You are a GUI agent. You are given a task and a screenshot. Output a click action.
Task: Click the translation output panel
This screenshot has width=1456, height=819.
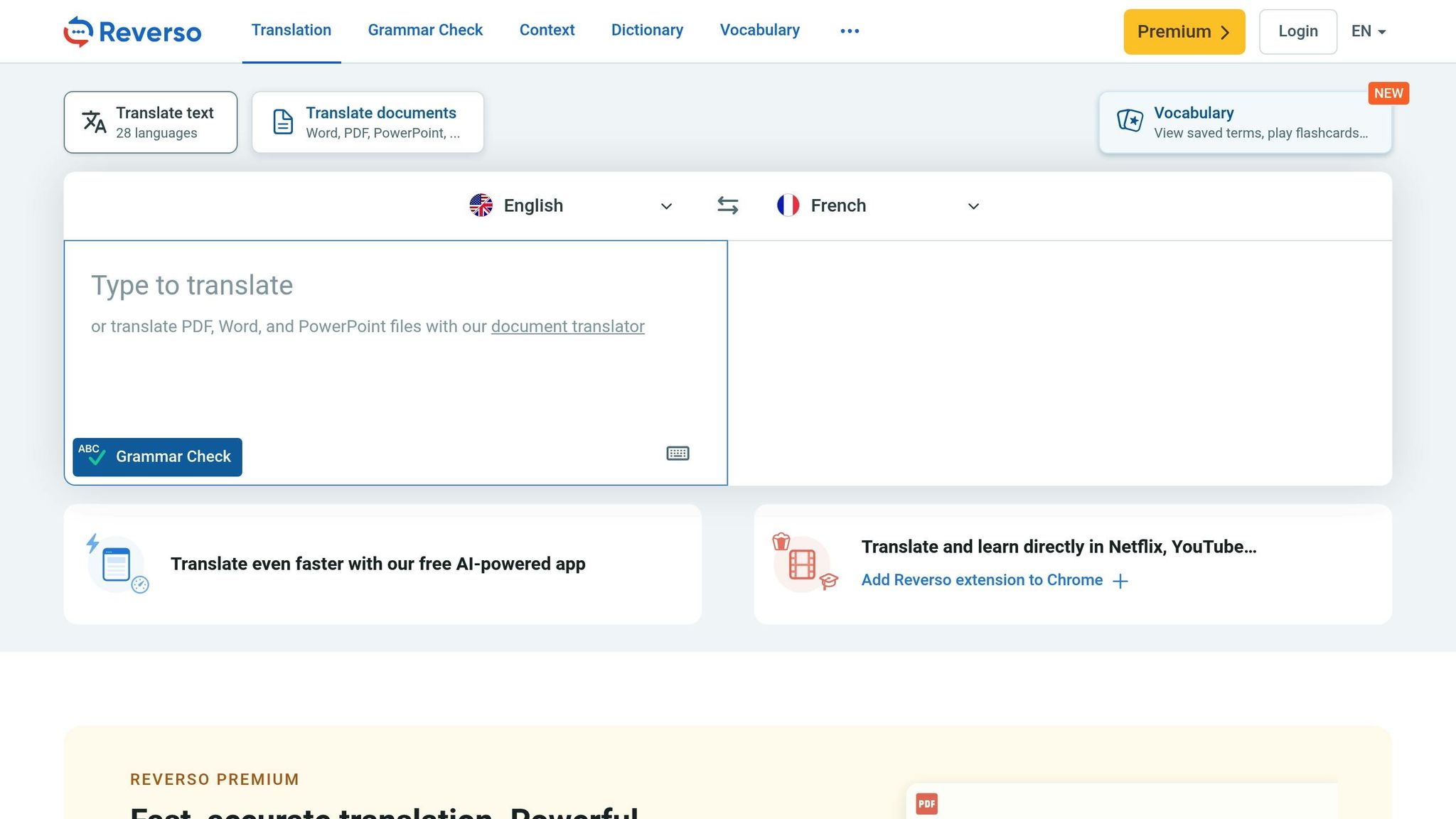[1059, 363]
